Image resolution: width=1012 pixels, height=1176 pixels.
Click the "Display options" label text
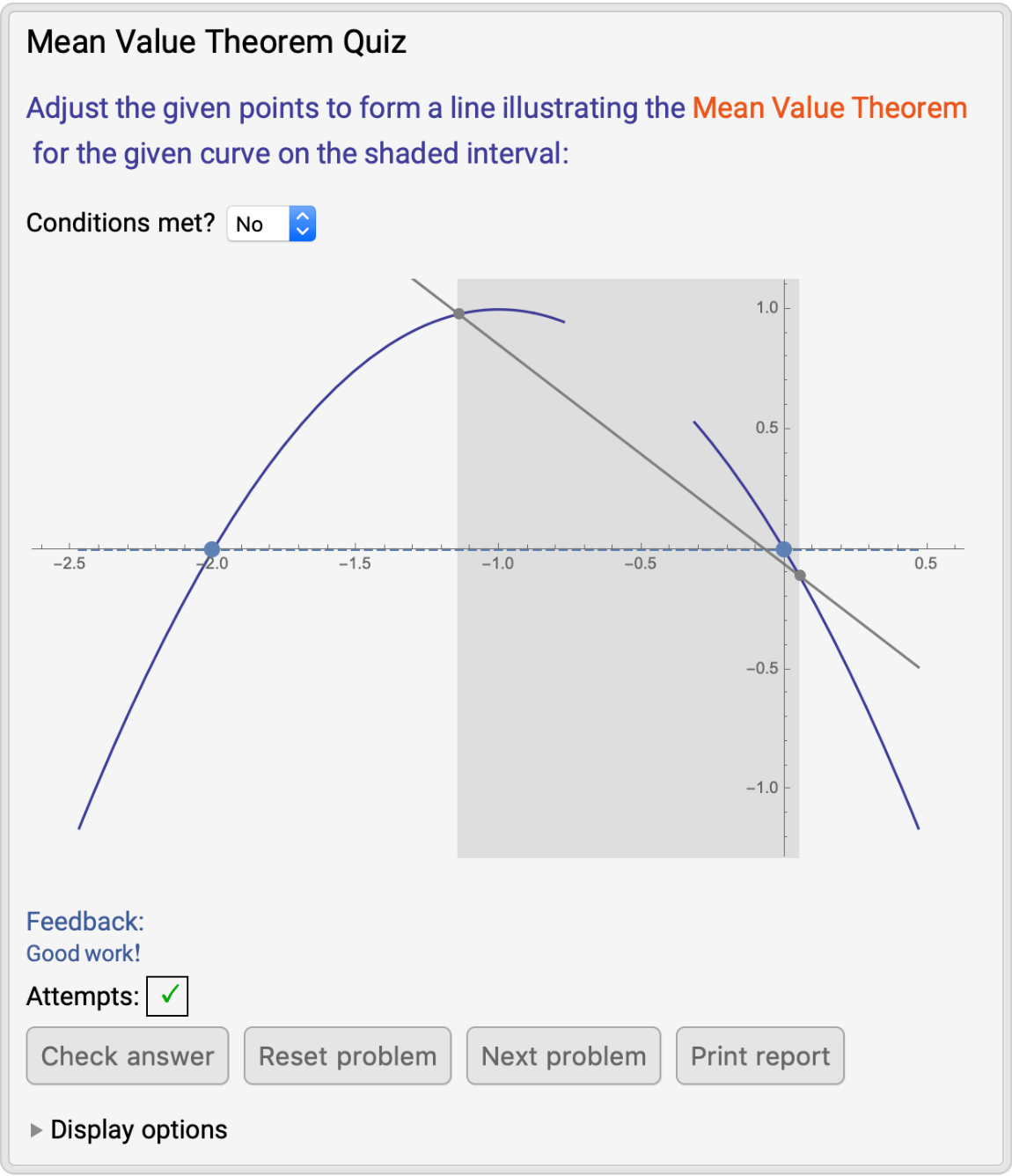139,1130
